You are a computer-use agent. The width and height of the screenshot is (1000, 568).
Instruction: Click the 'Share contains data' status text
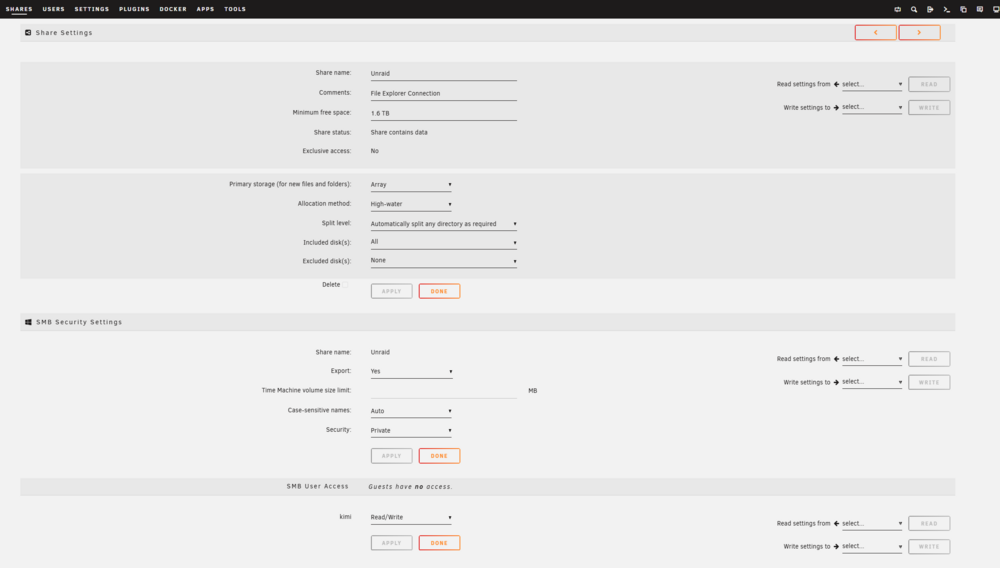click(x=399, y=133)
